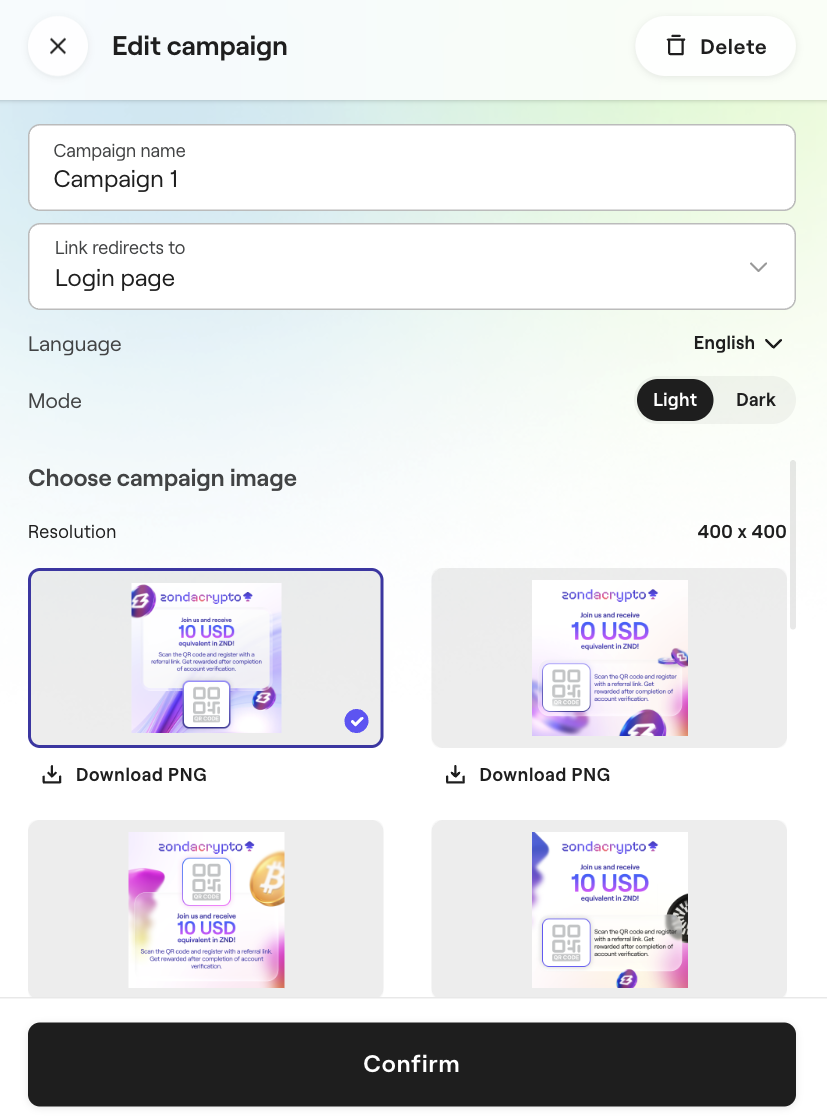The image size is (827, 1120).
Task: Click the chevron arrow next to English
Action: point(773,343)
